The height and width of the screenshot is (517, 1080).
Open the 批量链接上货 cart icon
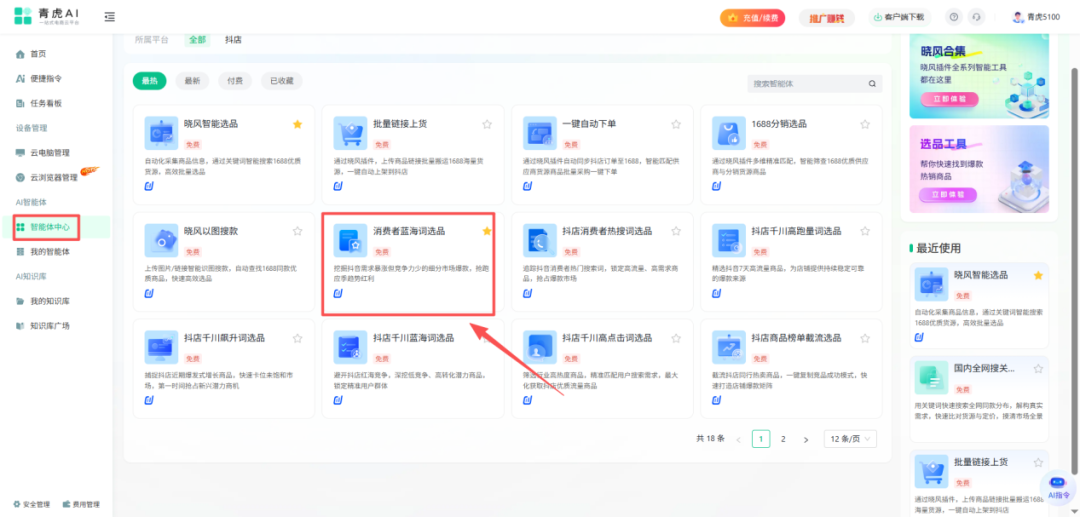point(351,133)
